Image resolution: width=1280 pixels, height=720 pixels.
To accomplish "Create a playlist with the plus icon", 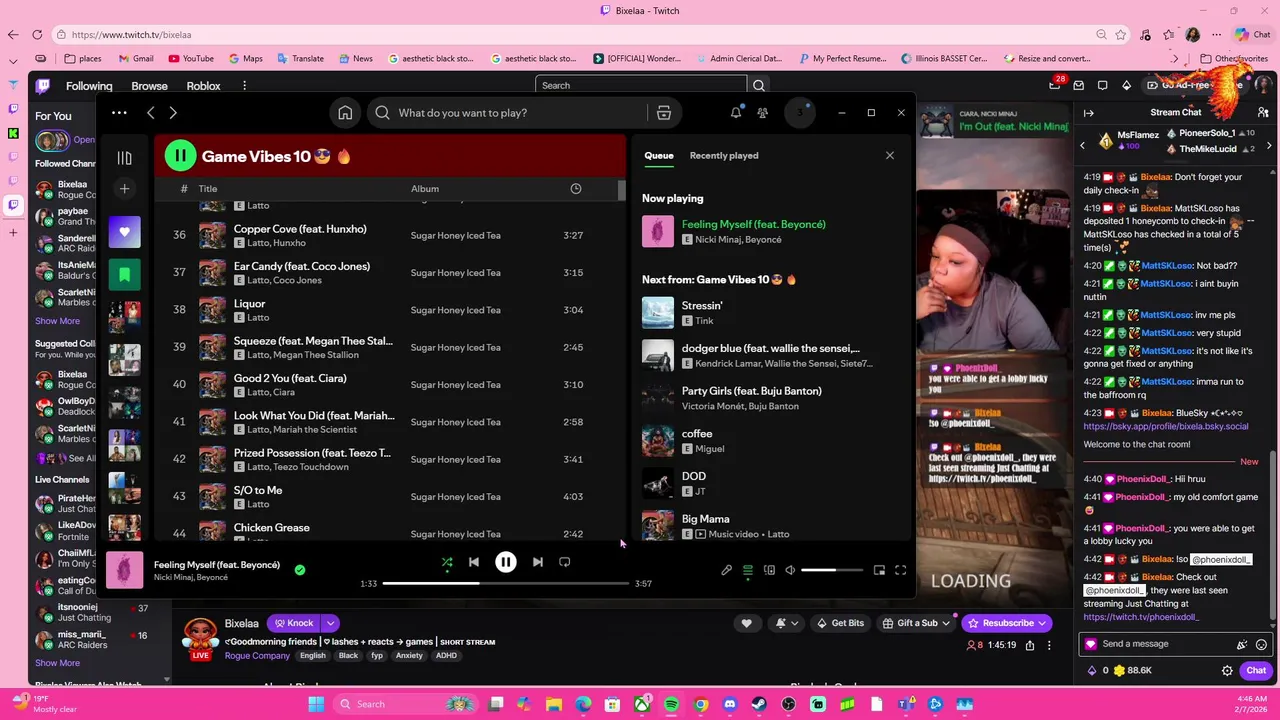I will [124, 188].
